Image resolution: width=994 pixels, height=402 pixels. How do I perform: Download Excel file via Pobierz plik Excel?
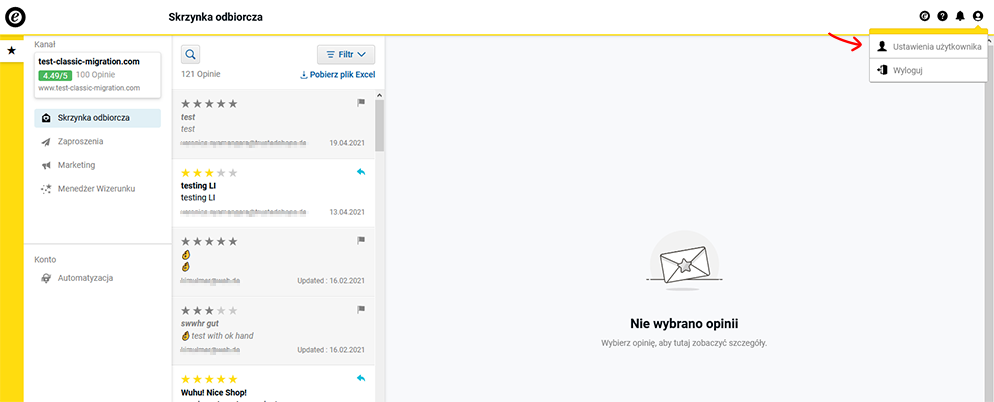click(x=337, y=75)
